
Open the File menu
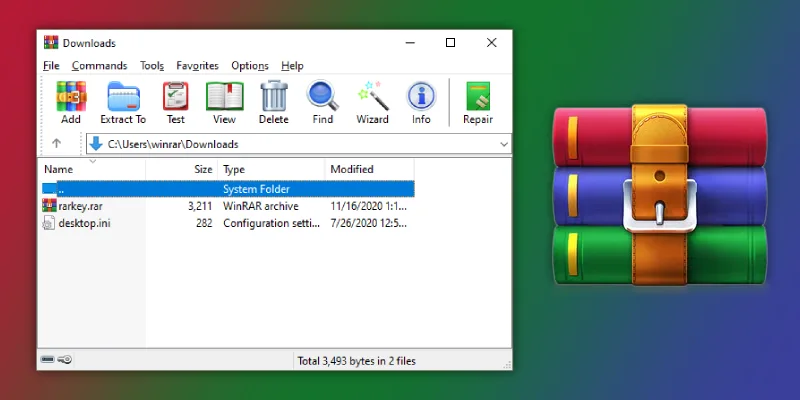click(51, 66)
